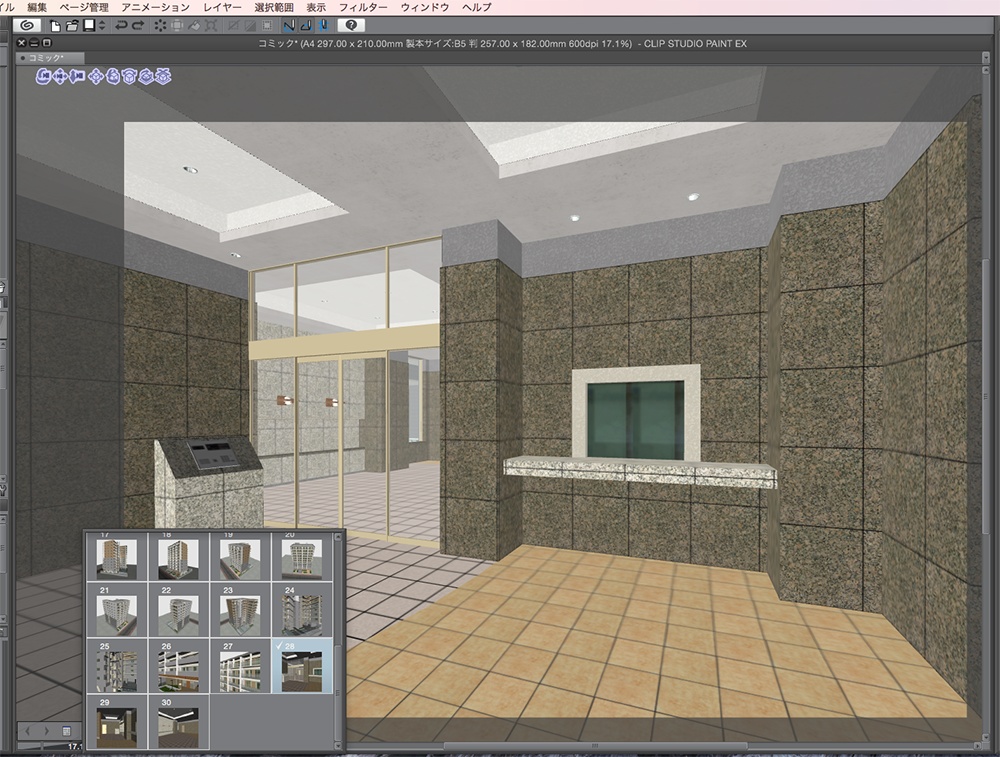Click the clear outside selection icon
1000x757 pixels.
(177, 26)
